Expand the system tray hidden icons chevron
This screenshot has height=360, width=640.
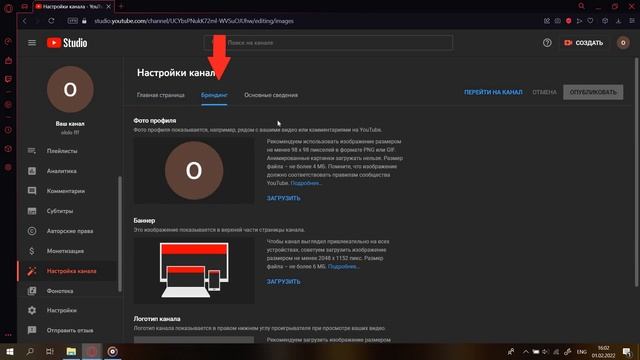(526, 352)
